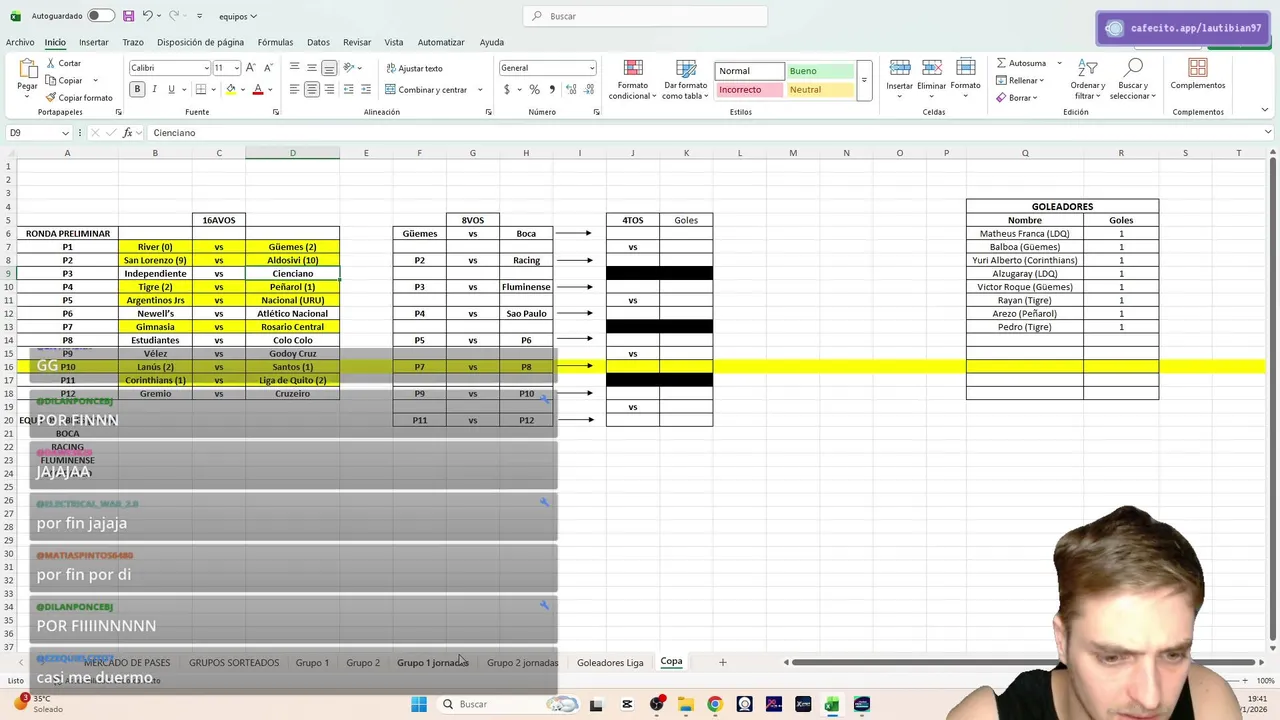Open font name Calibri dropdown
Image resolution: width=1280 pixels, height=720 pixels.
(x=206, y=68)
